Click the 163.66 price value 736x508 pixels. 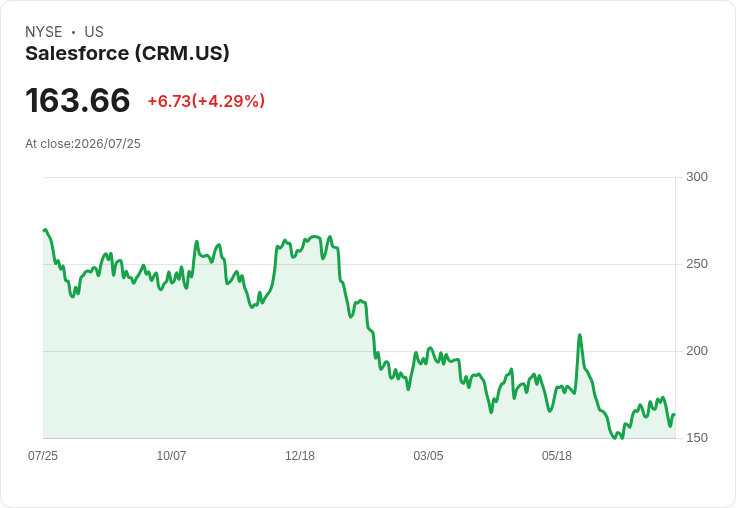pos(77,100)
